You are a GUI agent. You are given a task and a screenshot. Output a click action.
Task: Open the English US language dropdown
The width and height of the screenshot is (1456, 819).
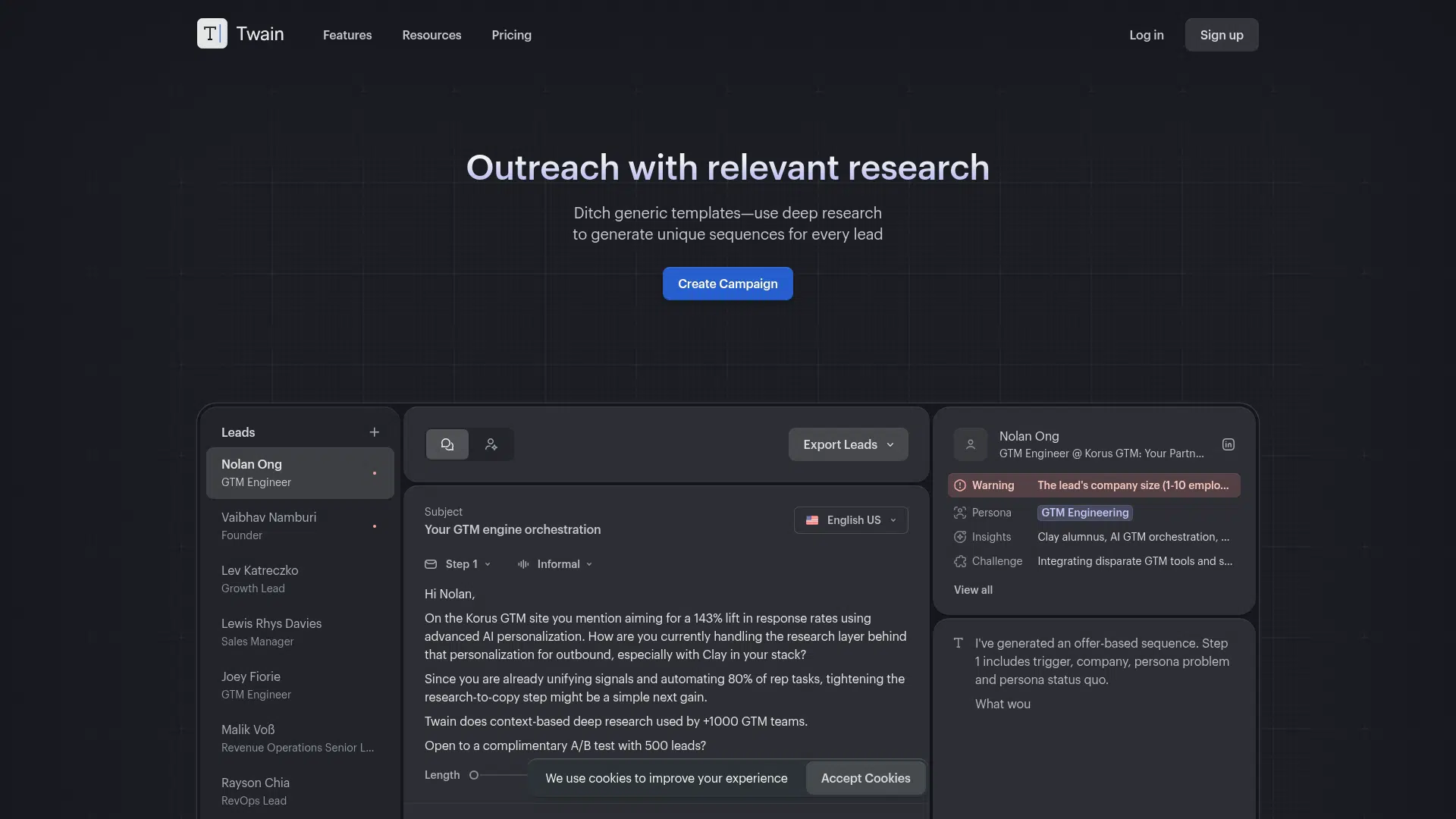[851, 520]
